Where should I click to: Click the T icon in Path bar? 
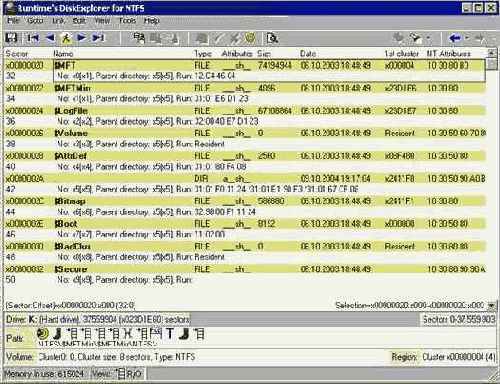coord(170,333)
